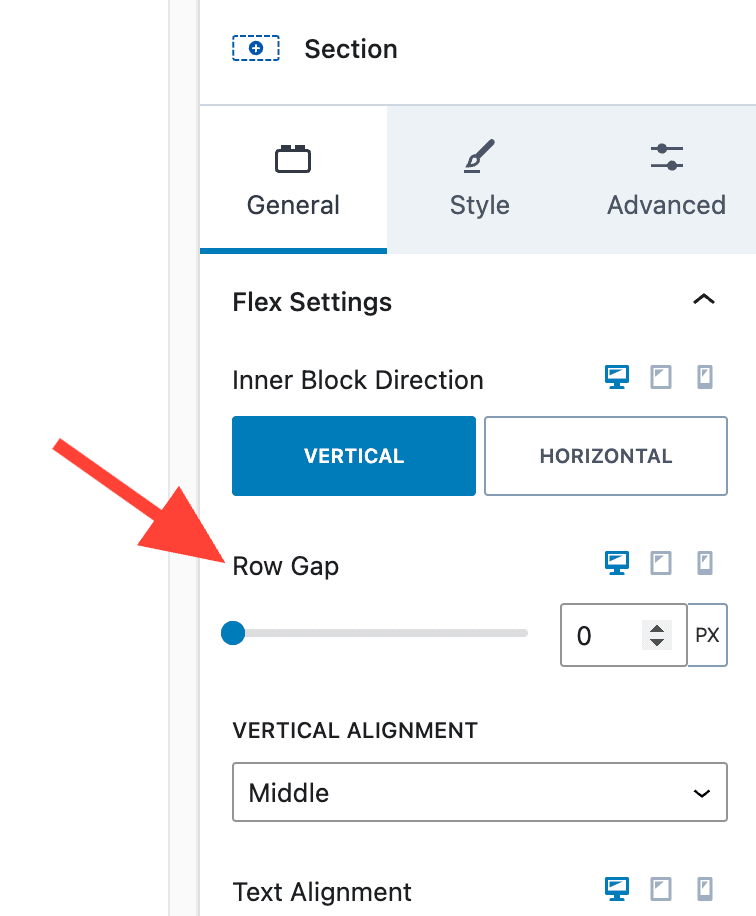This screenshot has height=916, width=756.
Task: Select mobile view for Inner Block Direction
Action: [x=705, y=377]
